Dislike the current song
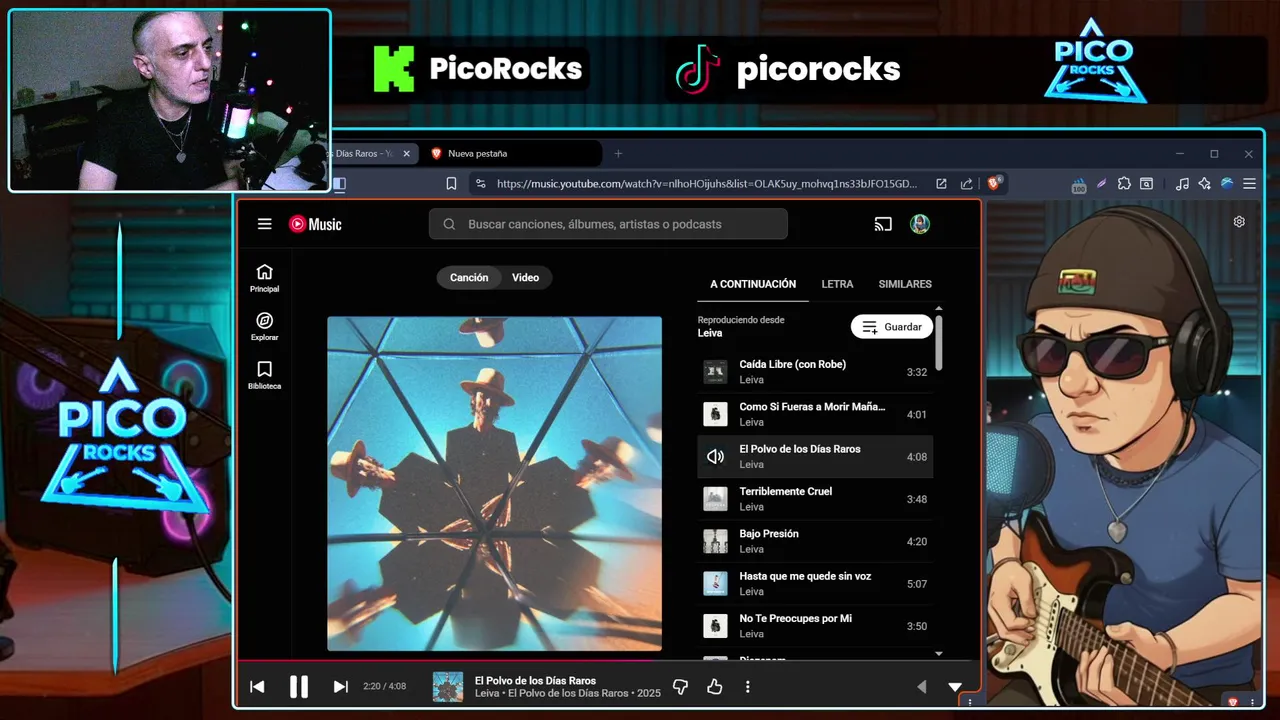The height and width of the screenshot is (720, 1280). click(x=681, y=687)
